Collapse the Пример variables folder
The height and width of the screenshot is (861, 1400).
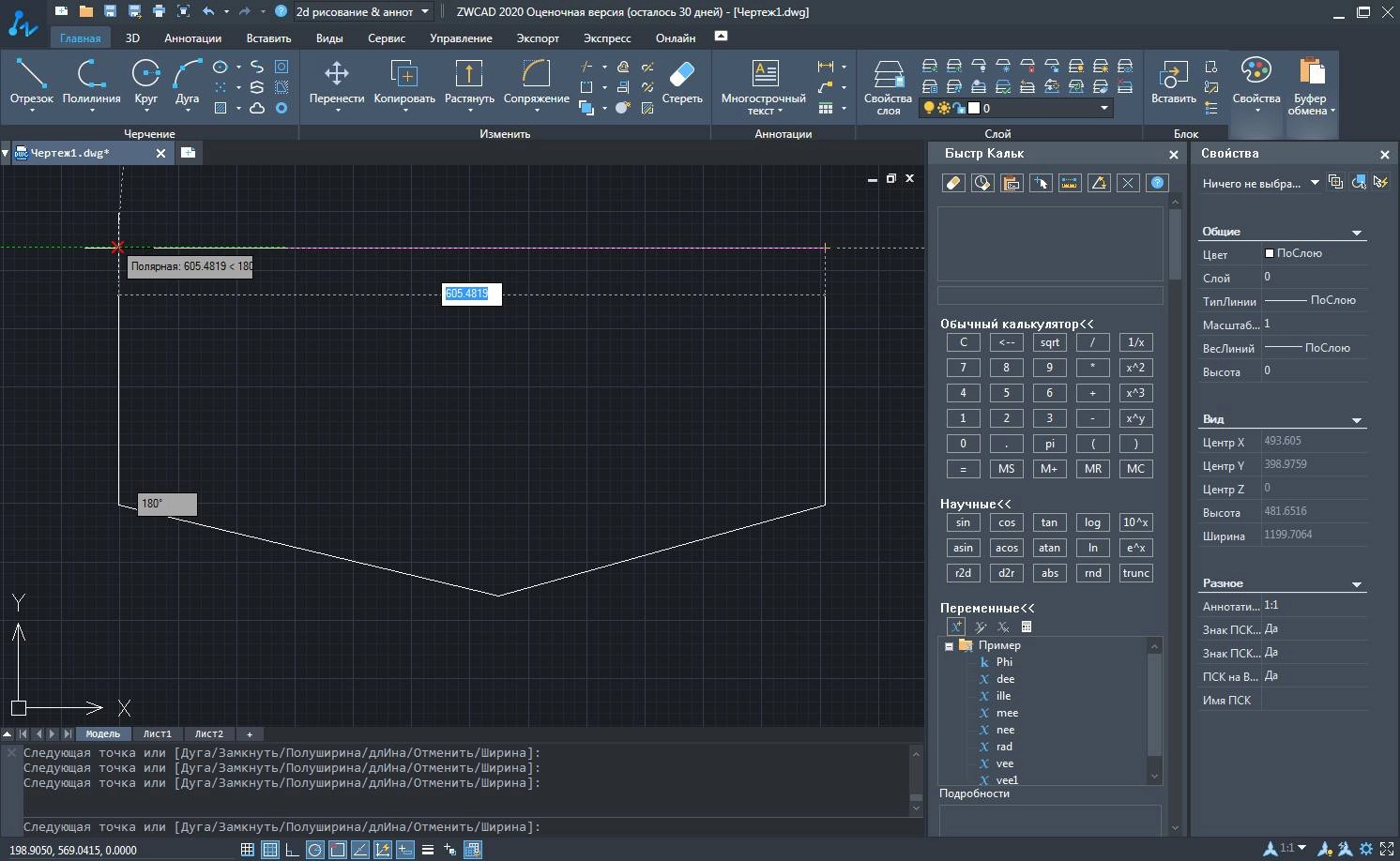pos(949,645)
